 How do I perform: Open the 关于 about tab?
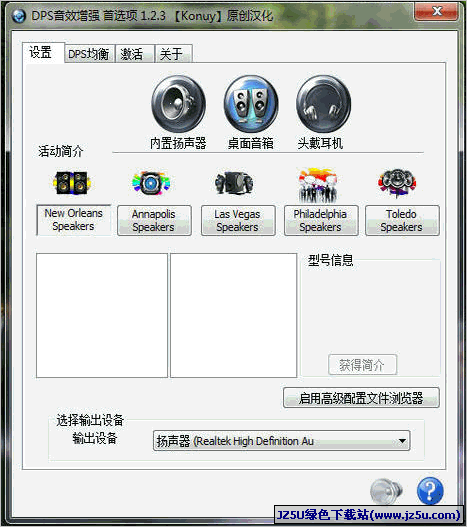pos(173,54)
